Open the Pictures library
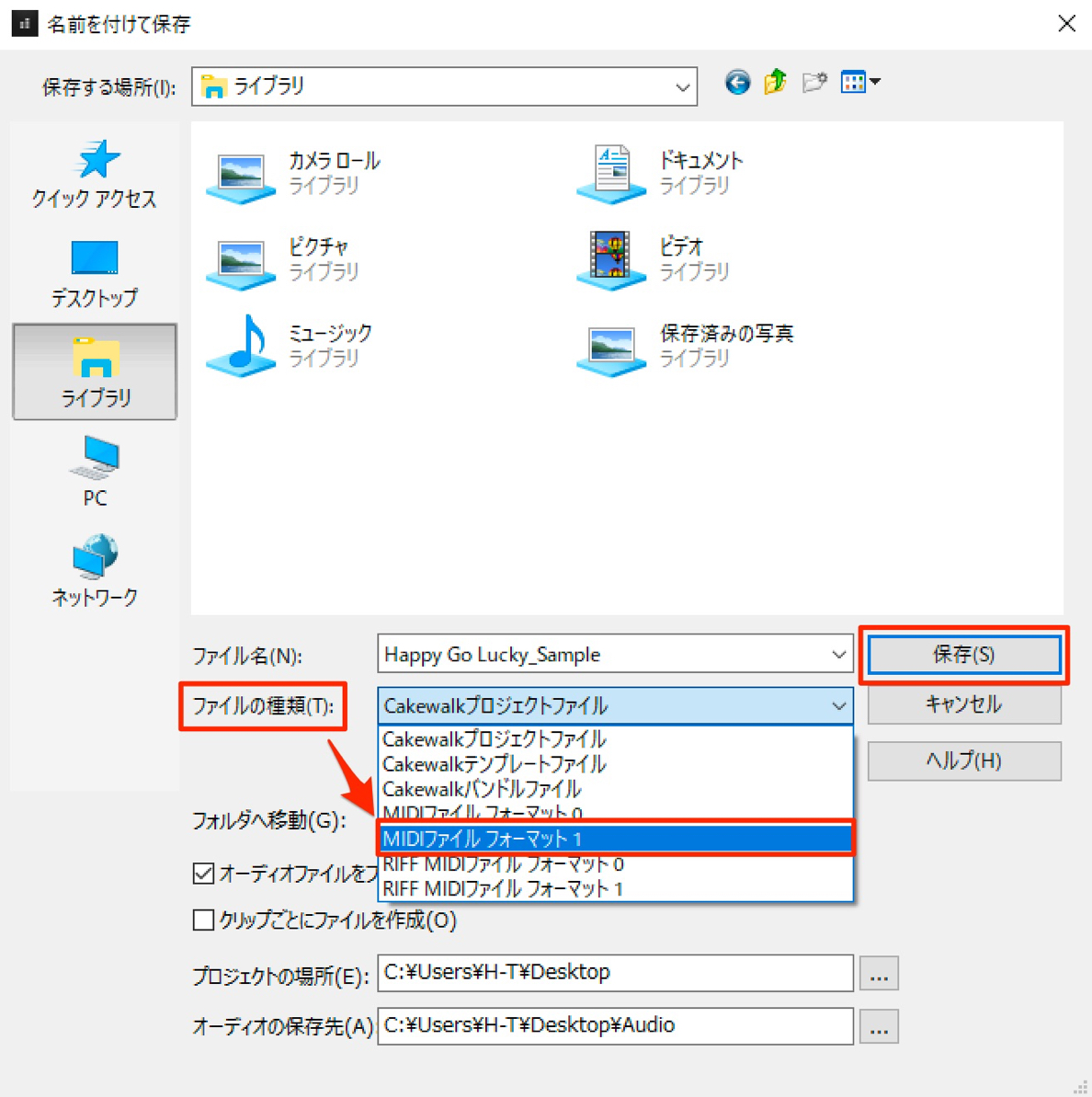Viewport: 1092px width, 1097px height. click(283, 259)
